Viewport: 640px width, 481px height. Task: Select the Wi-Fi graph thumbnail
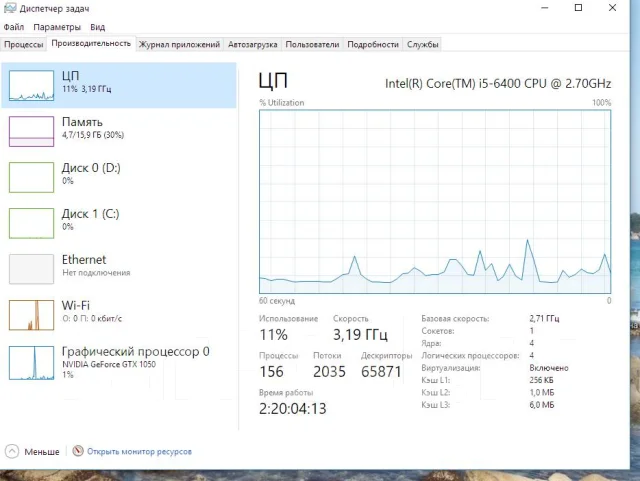tap(31, 315)
